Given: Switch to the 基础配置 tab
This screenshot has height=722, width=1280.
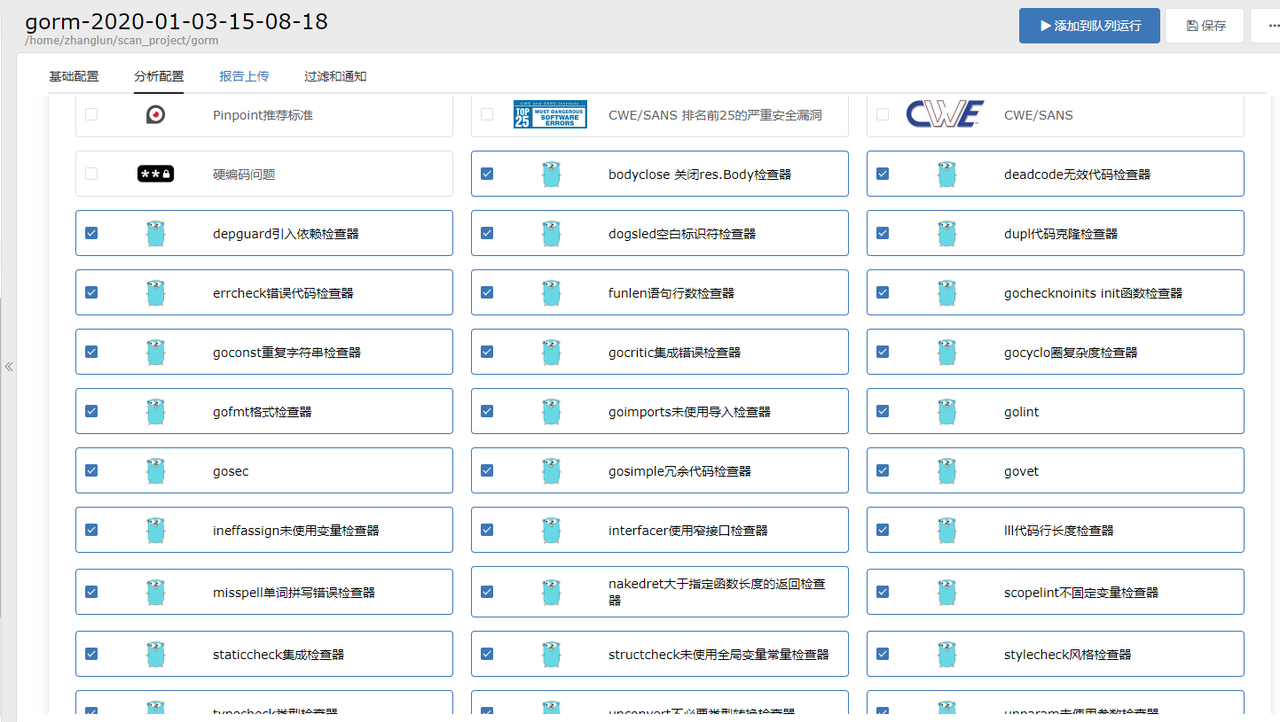Looking at the screenshot, I should (74, 76).
